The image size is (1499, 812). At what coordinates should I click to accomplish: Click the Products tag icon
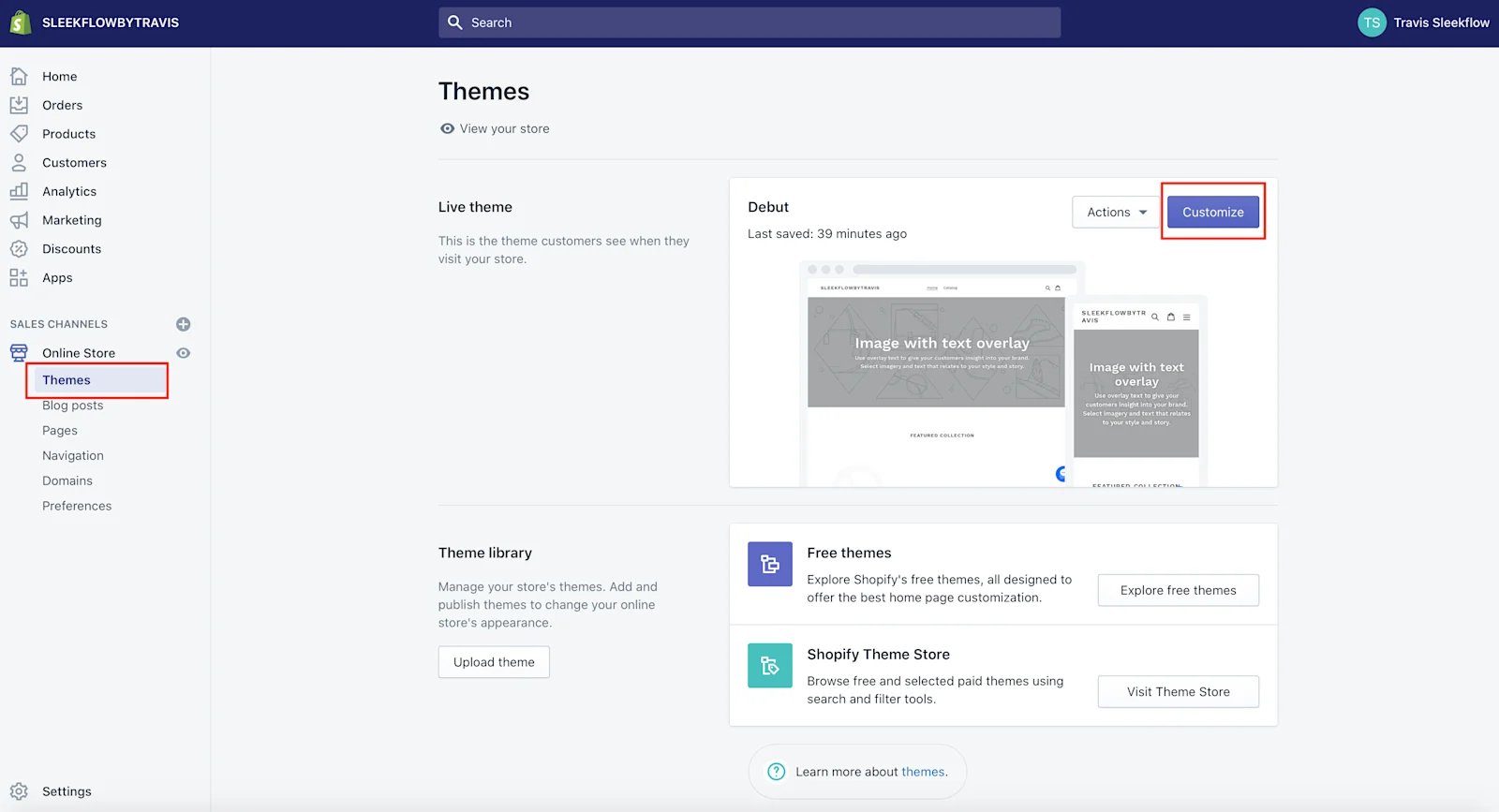[19, 134]
